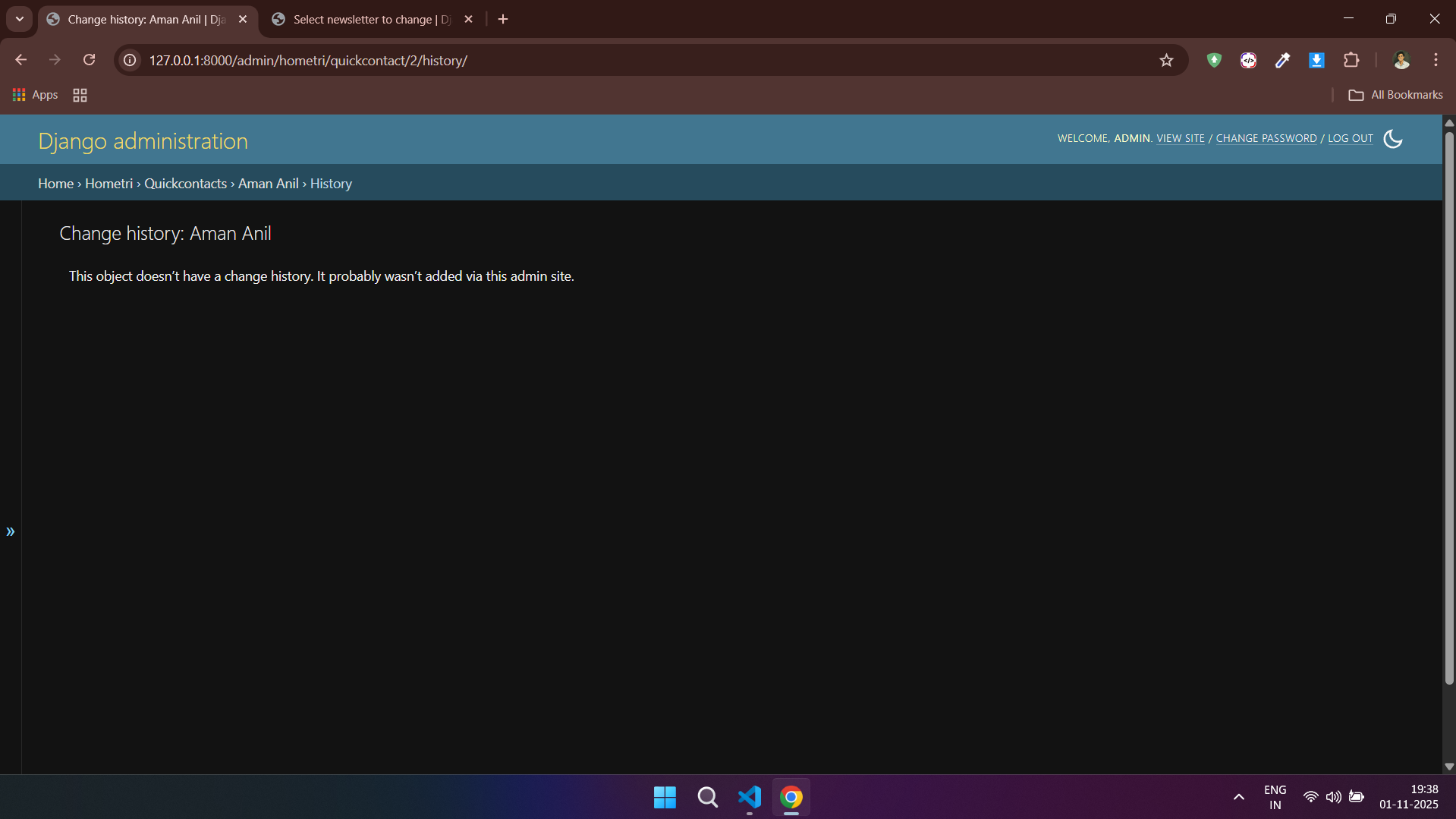Toggle Django admin dark/light theme moon icon
The height and width of the screenshot is (819, 1456).
(1393, 139)
